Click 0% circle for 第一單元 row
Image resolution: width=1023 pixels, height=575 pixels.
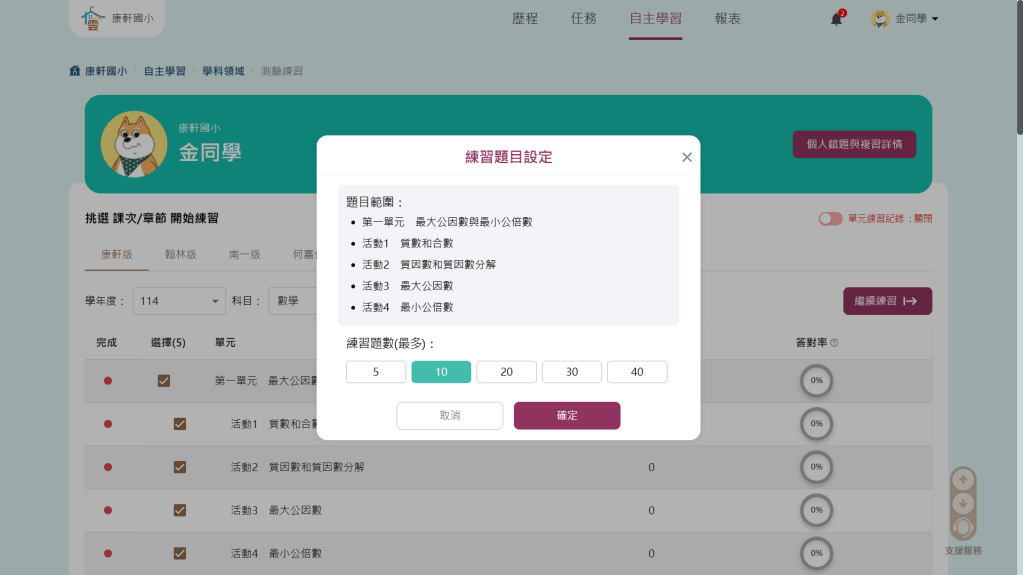[x=816, y=381]
